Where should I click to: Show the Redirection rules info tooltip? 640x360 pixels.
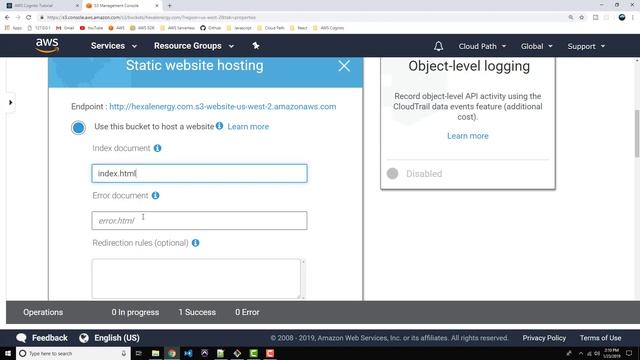(196, 243)
